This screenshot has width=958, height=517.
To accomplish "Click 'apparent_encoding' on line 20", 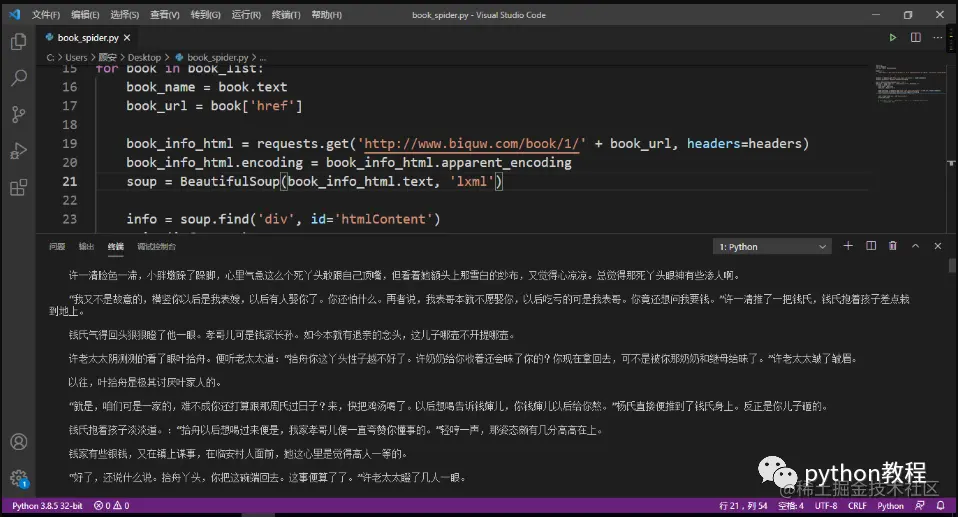I will pyautogui.click(x=506, y=163).
